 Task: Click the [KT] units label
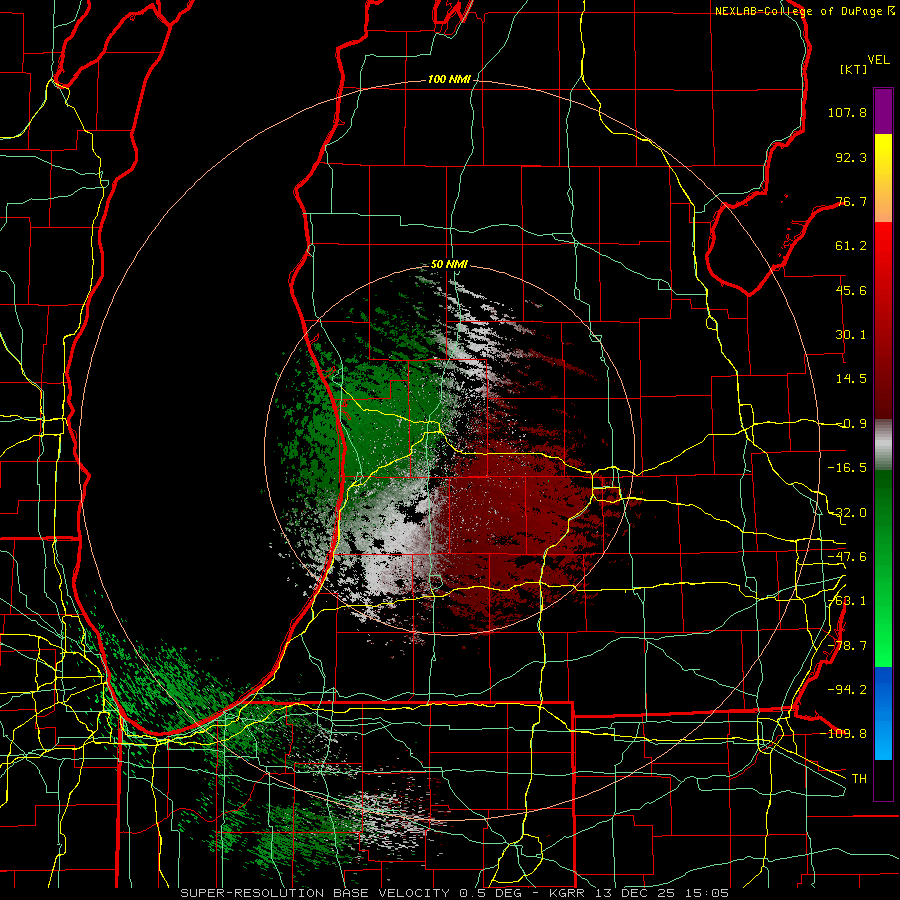click(854, 69)
